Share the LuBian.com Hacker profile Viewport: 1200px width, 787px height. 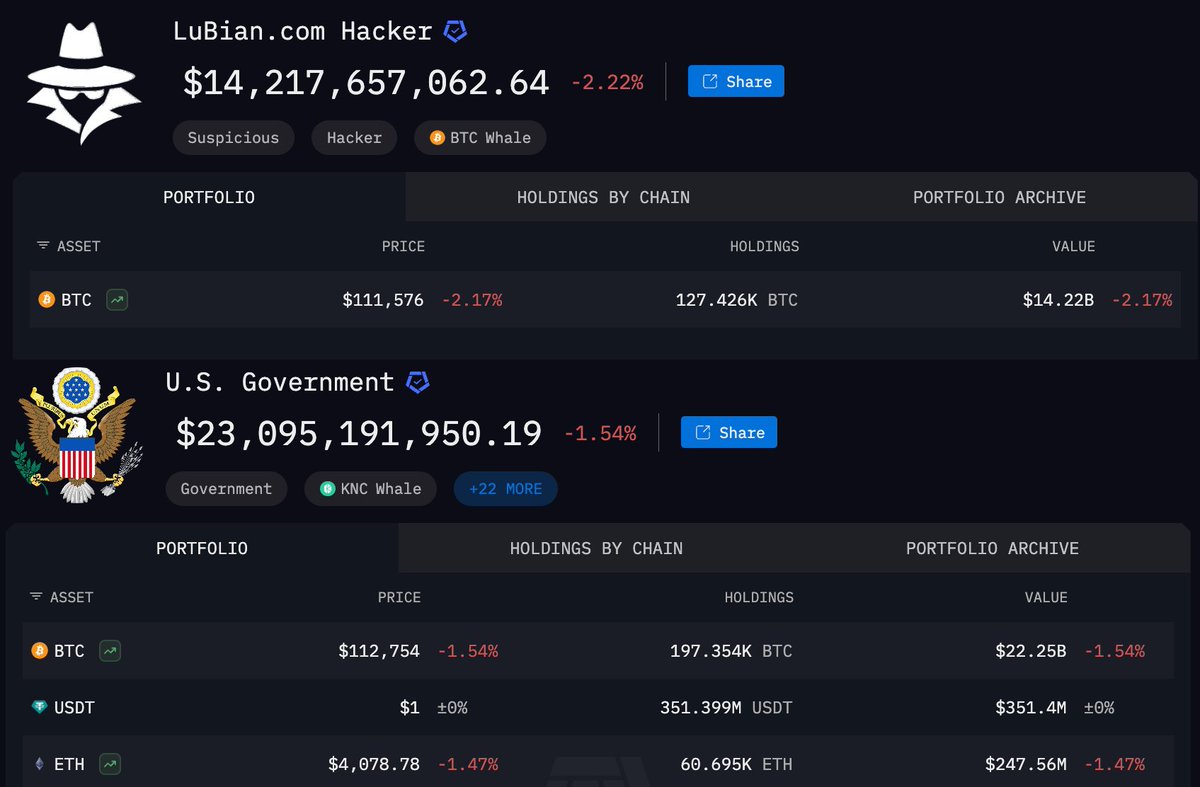736,81
